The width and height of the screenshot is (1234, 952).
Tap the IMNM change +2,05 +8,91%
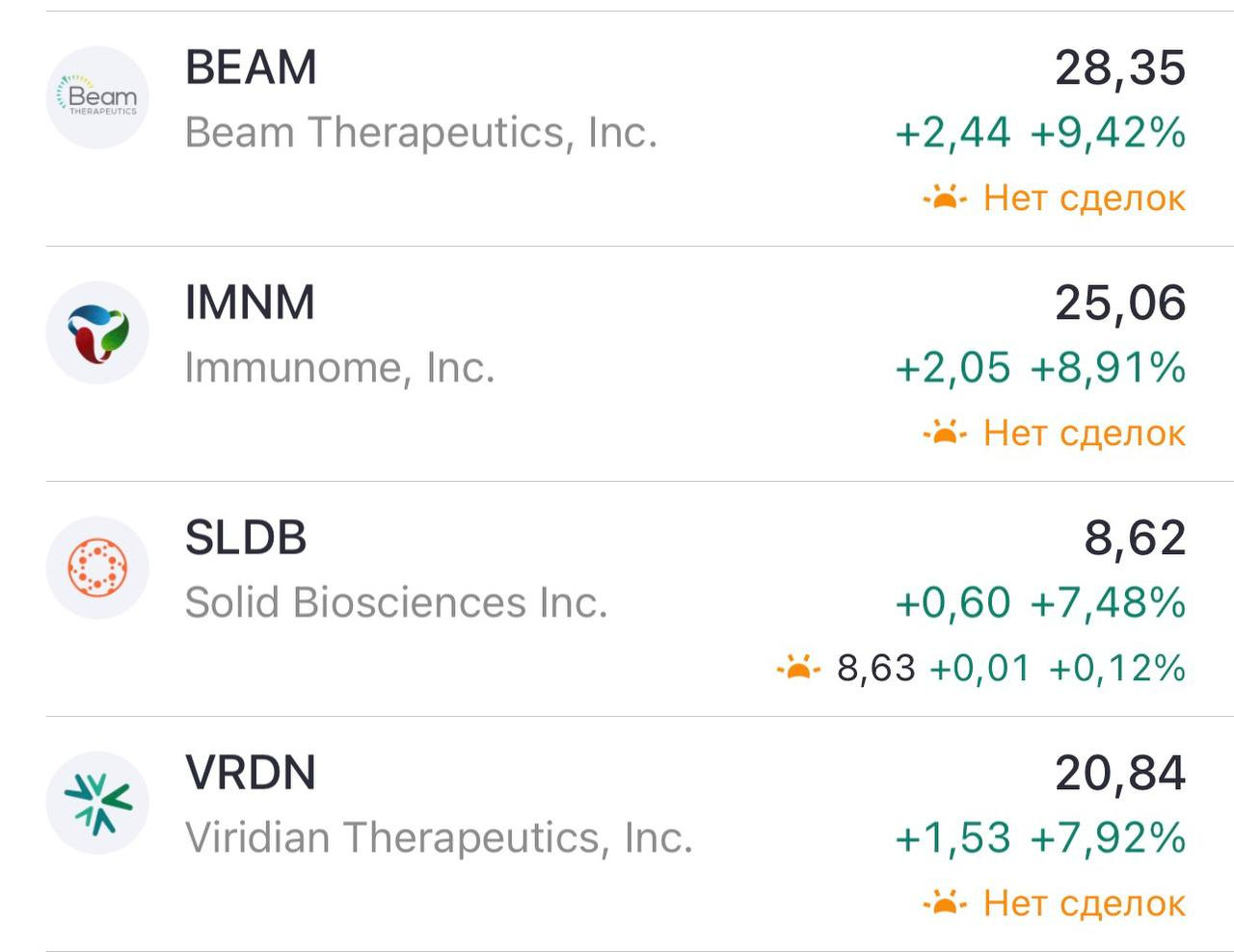1040,367
